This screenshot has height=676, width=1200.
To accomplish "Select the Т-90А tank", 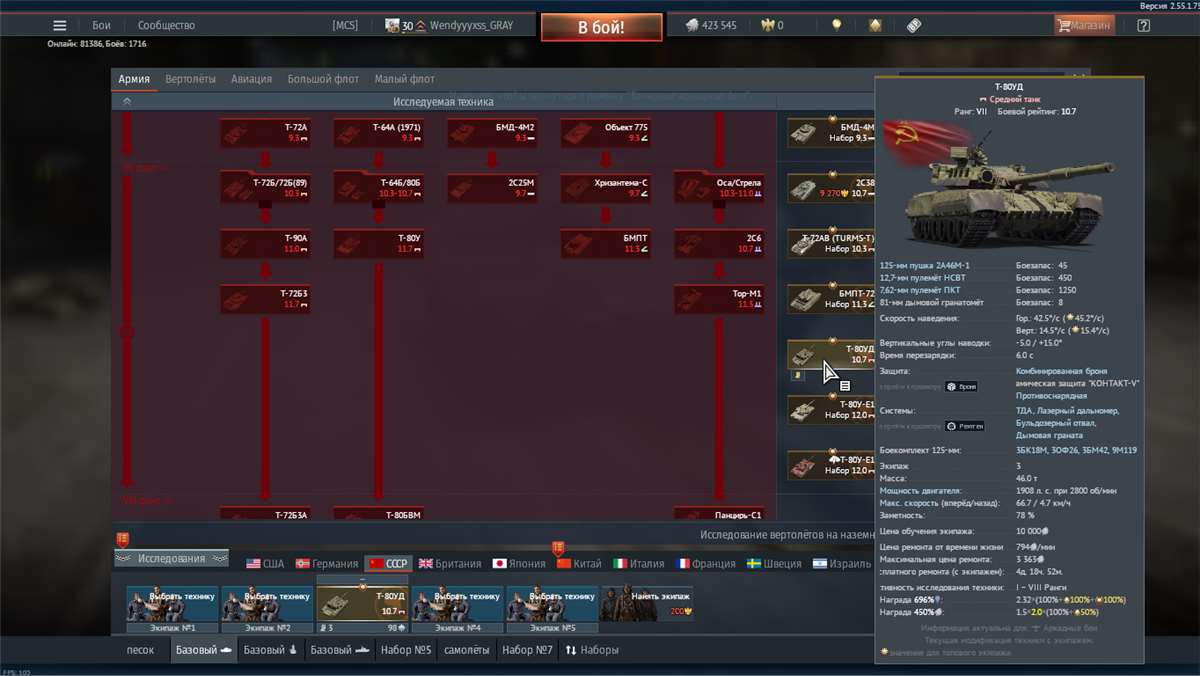I will click(x=265, y=243).
